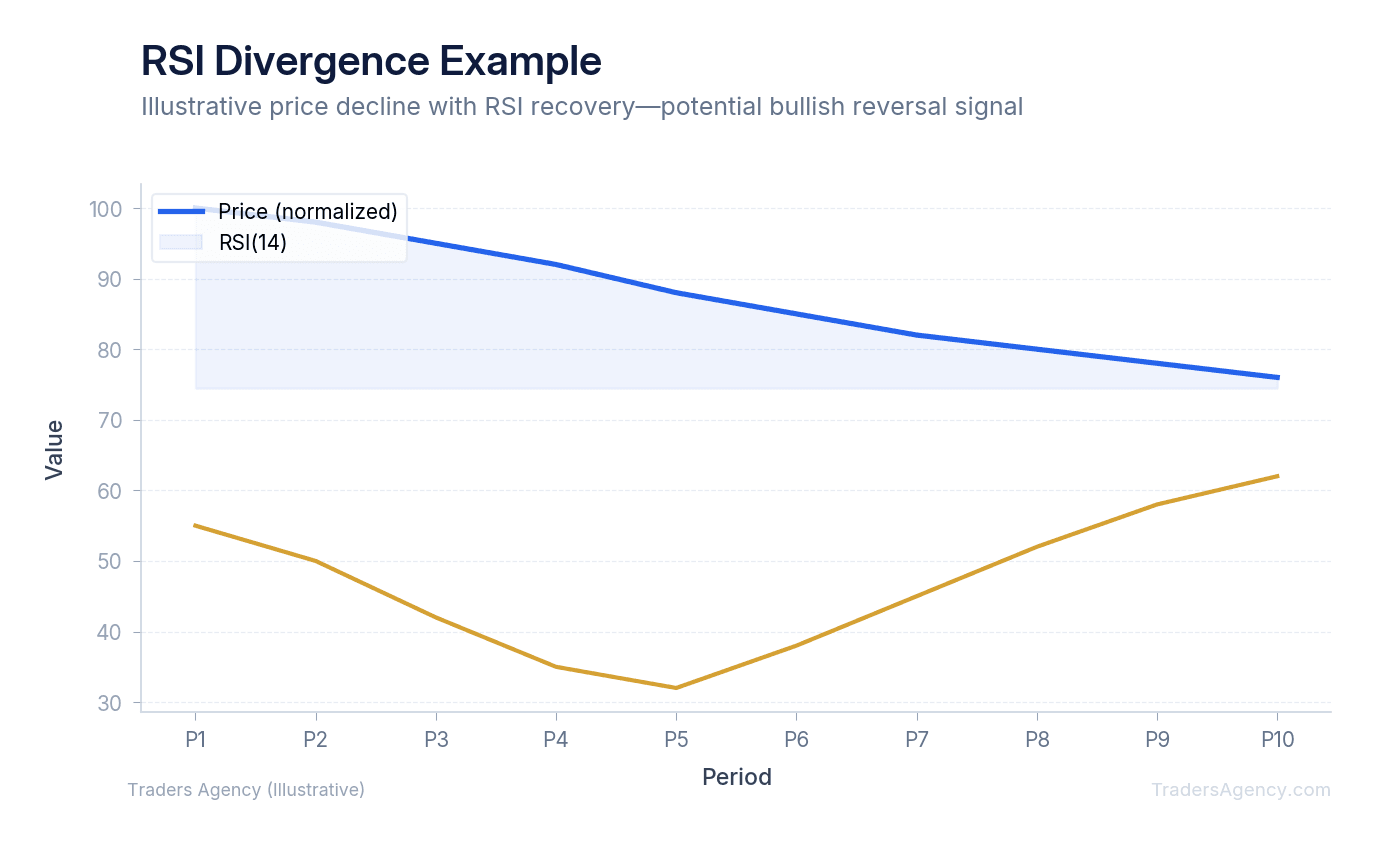Click the RSI(14) legend shaded swatch
Image resolution: width=1376 pixels, height=845 pixels.
(181, 242)
